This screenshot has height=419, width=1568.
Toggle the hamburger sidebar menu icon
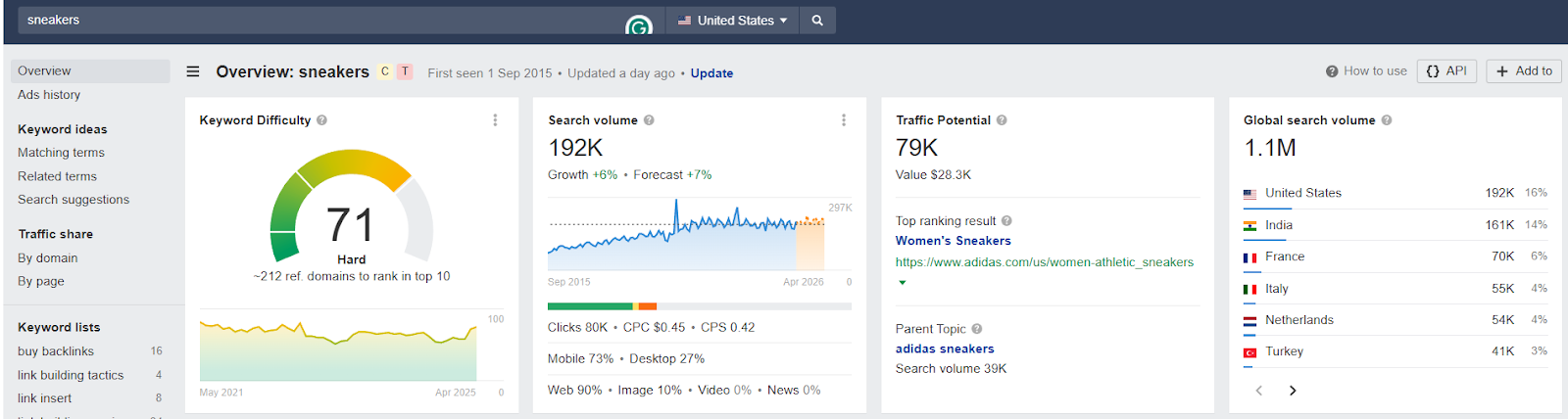click(193, 71)
